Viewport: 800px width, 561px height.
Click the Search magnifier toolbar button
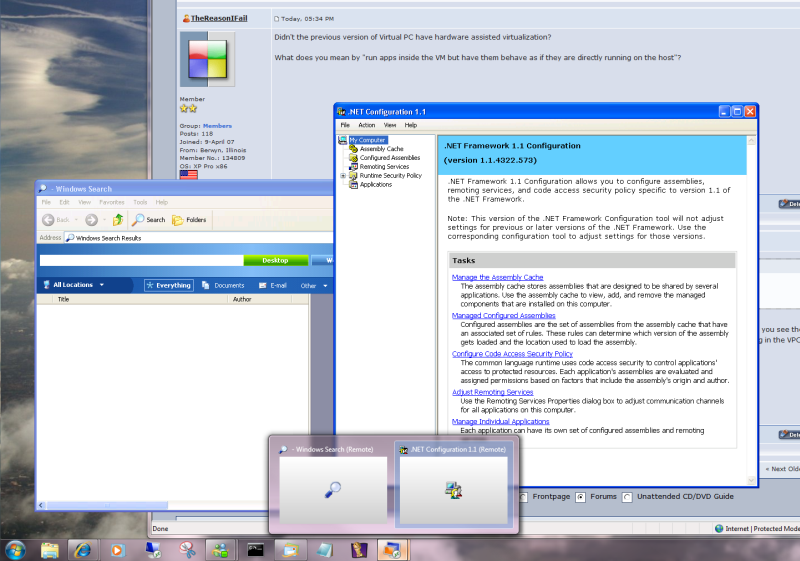point(148,220)
